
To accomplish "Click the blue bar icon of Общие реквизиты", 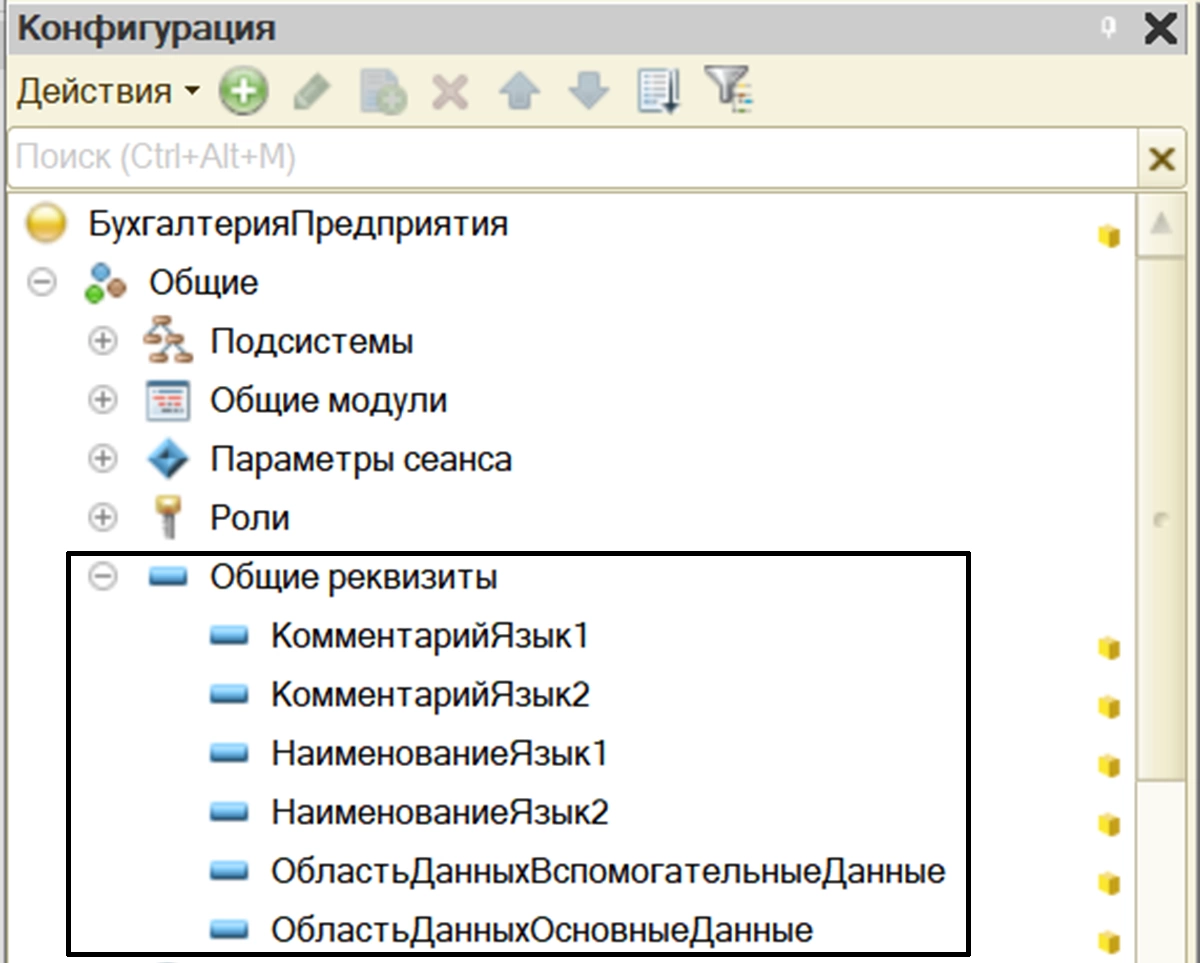I will pos(167,578).
